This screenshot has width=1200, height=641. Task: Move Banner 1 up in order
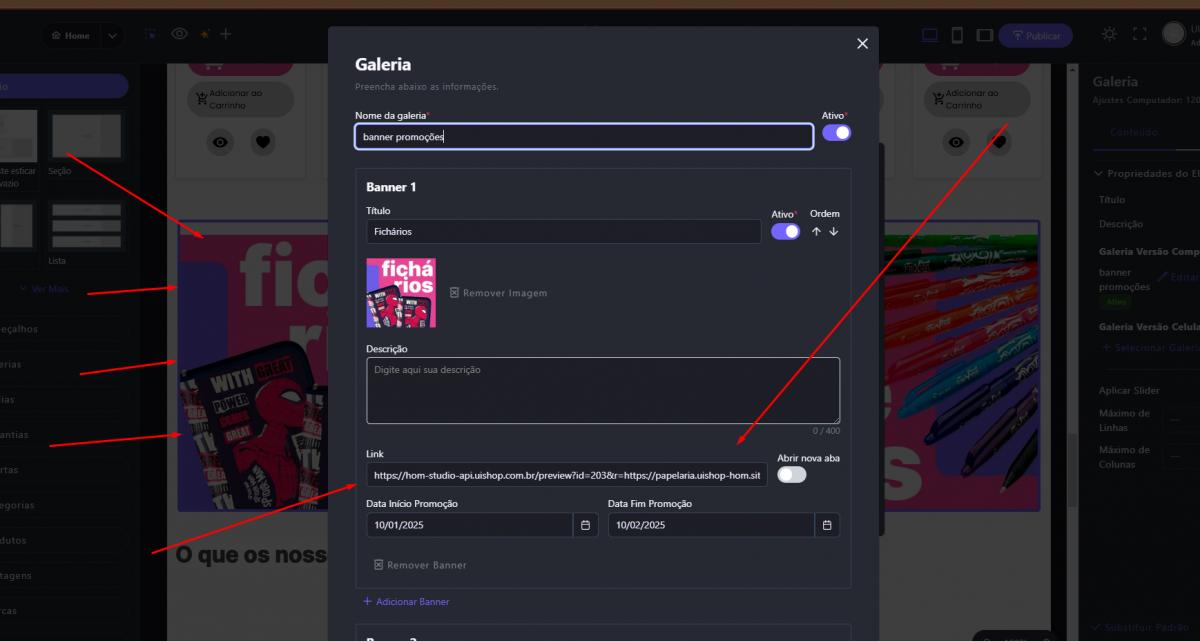(x=816, y=232)
